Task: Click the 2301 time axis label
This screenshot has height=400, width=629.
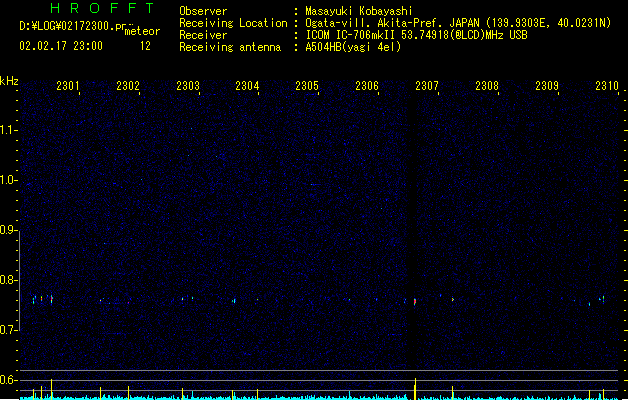Action: tap(68, 86)
